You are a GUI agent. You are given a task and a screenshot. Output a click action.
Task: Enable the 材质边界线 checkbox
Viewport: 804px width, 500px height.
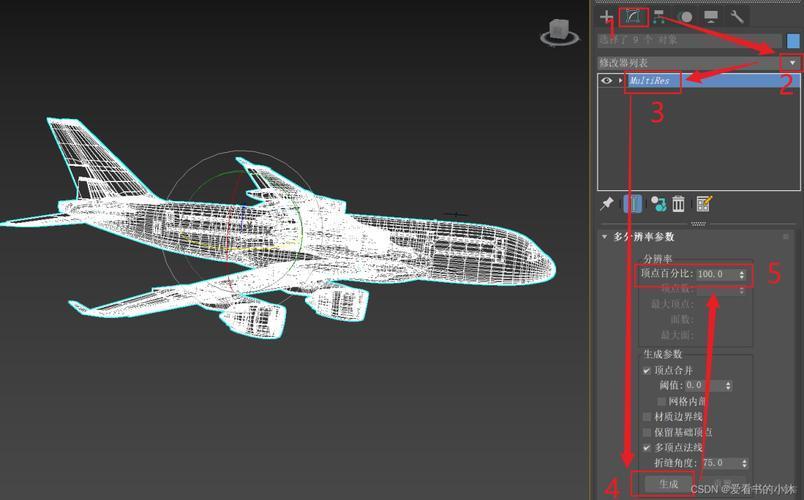click(647, 416)
